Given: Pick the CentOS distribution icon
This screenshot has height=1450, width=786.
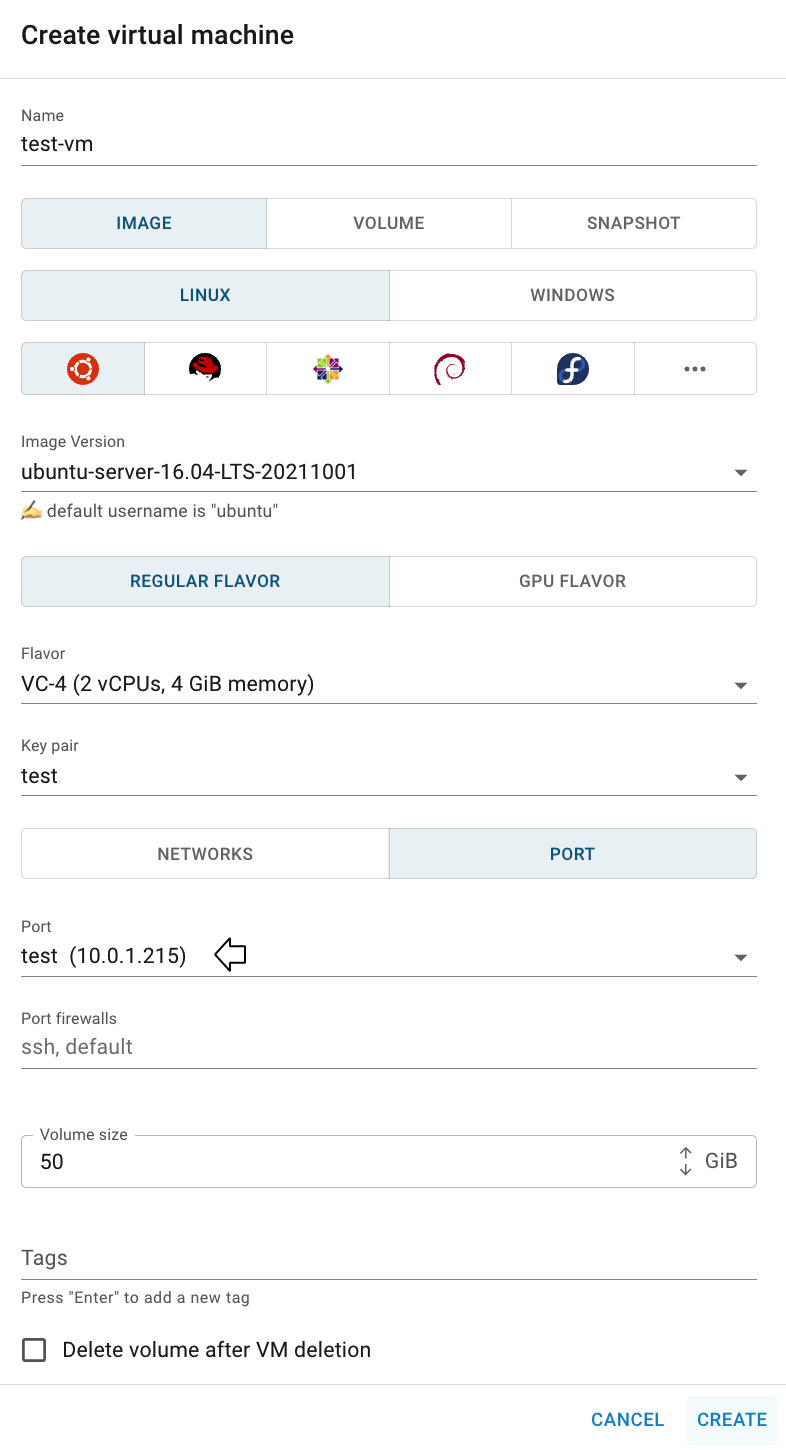Looking at the screenshot, I should 328,369.
